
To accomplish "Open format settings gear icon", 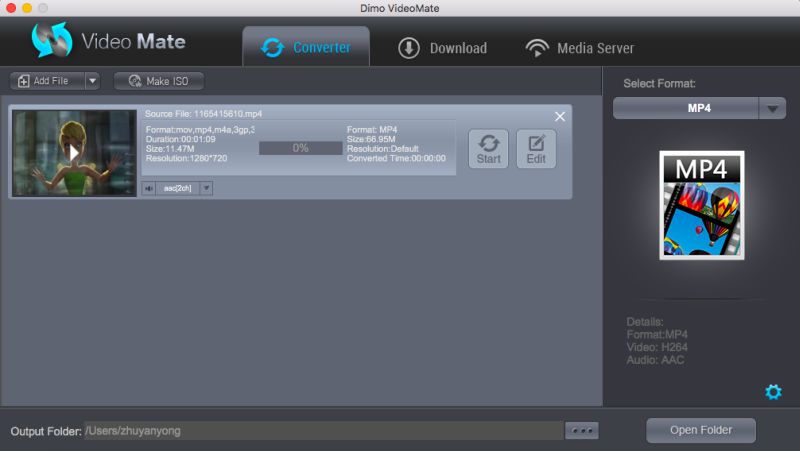I will 773,392.
